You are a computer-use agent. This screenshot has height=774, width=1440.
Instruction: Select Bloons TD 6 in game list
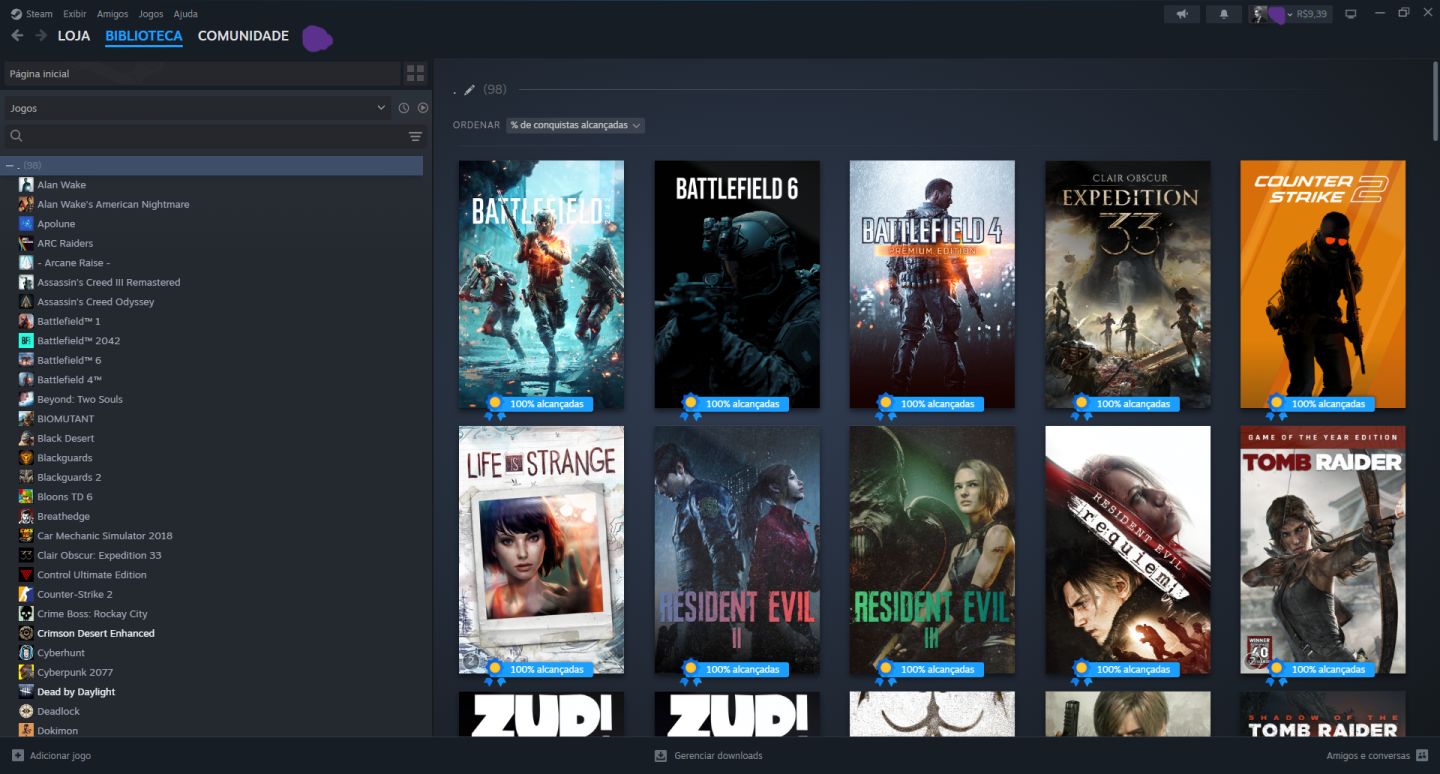65,497
